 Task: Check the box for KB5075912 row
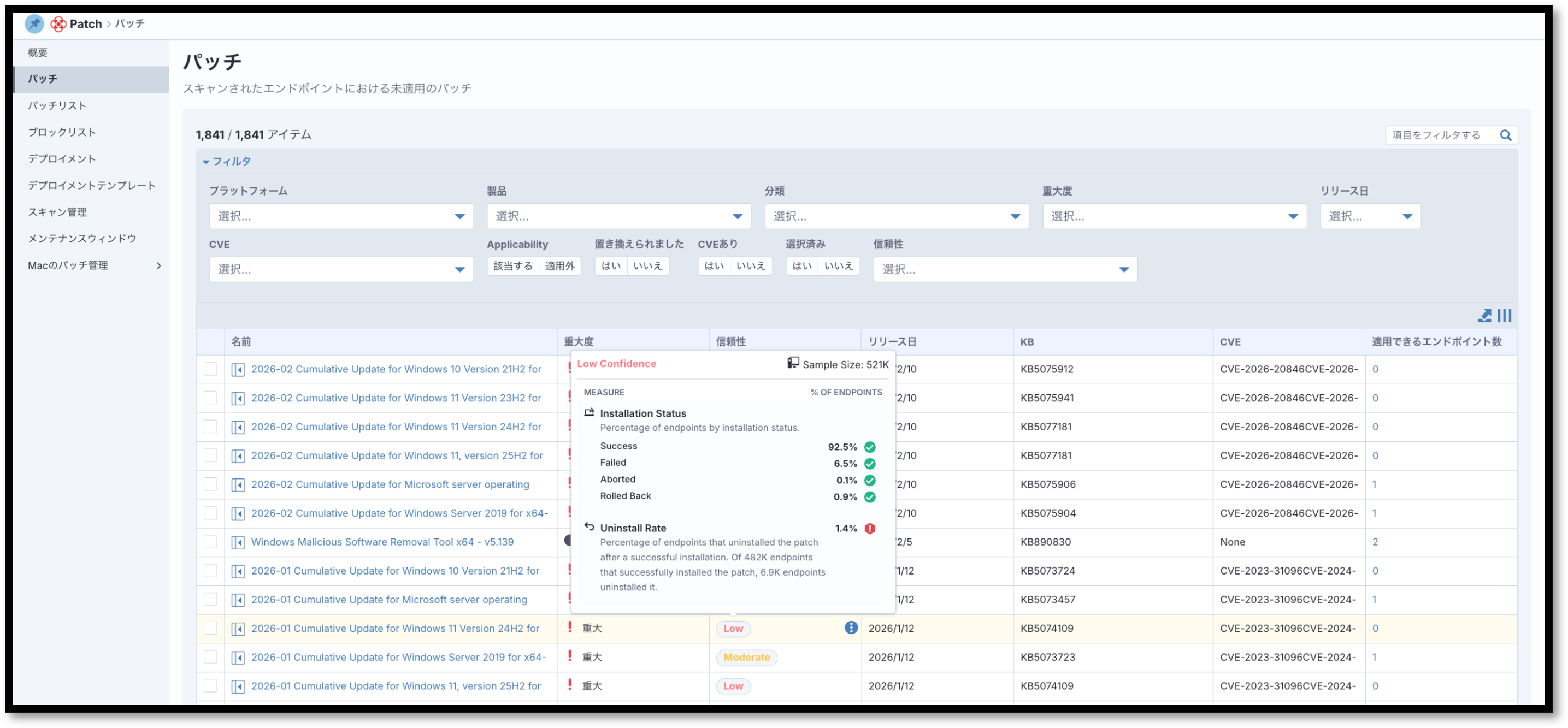pyautogui.click(x=210, y=369)
